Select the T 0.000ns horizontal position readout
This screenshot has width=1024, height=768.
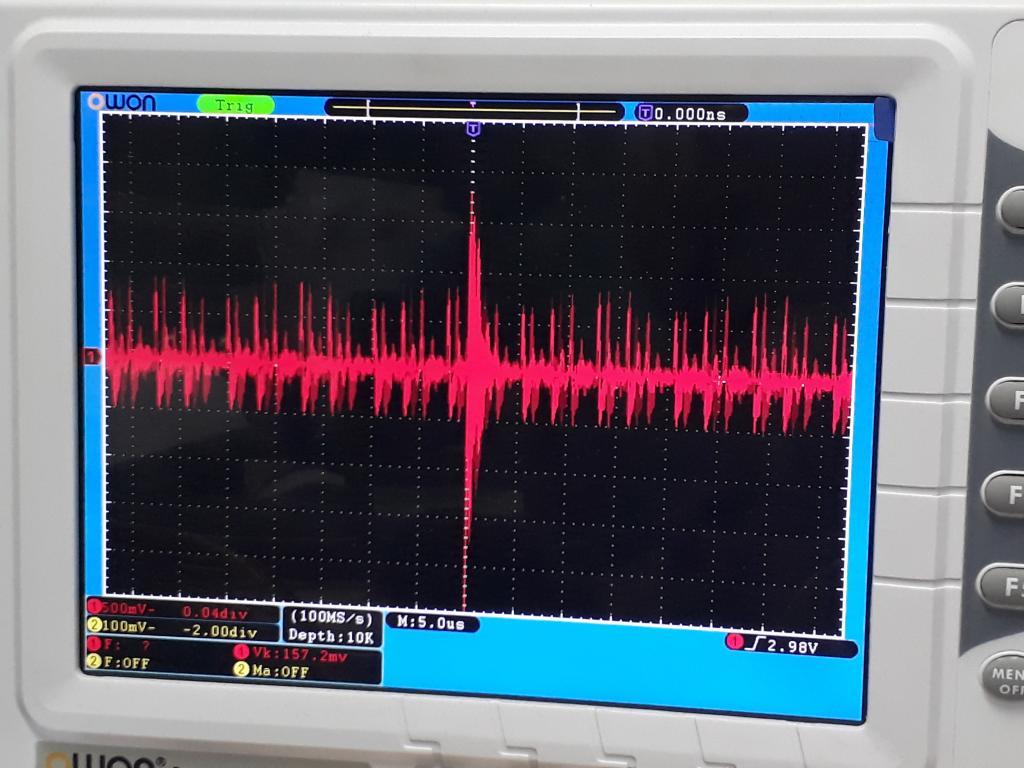click(x=690, y=114)
